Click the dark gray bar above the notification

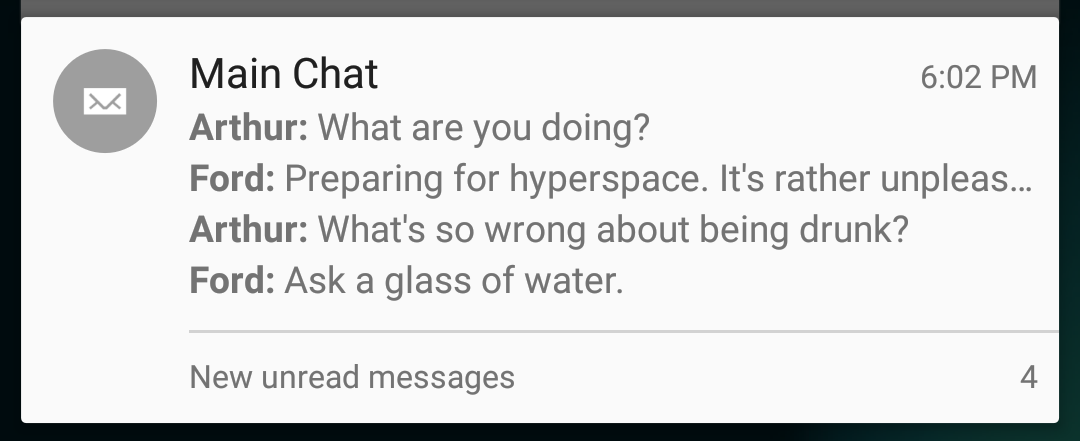540,8
